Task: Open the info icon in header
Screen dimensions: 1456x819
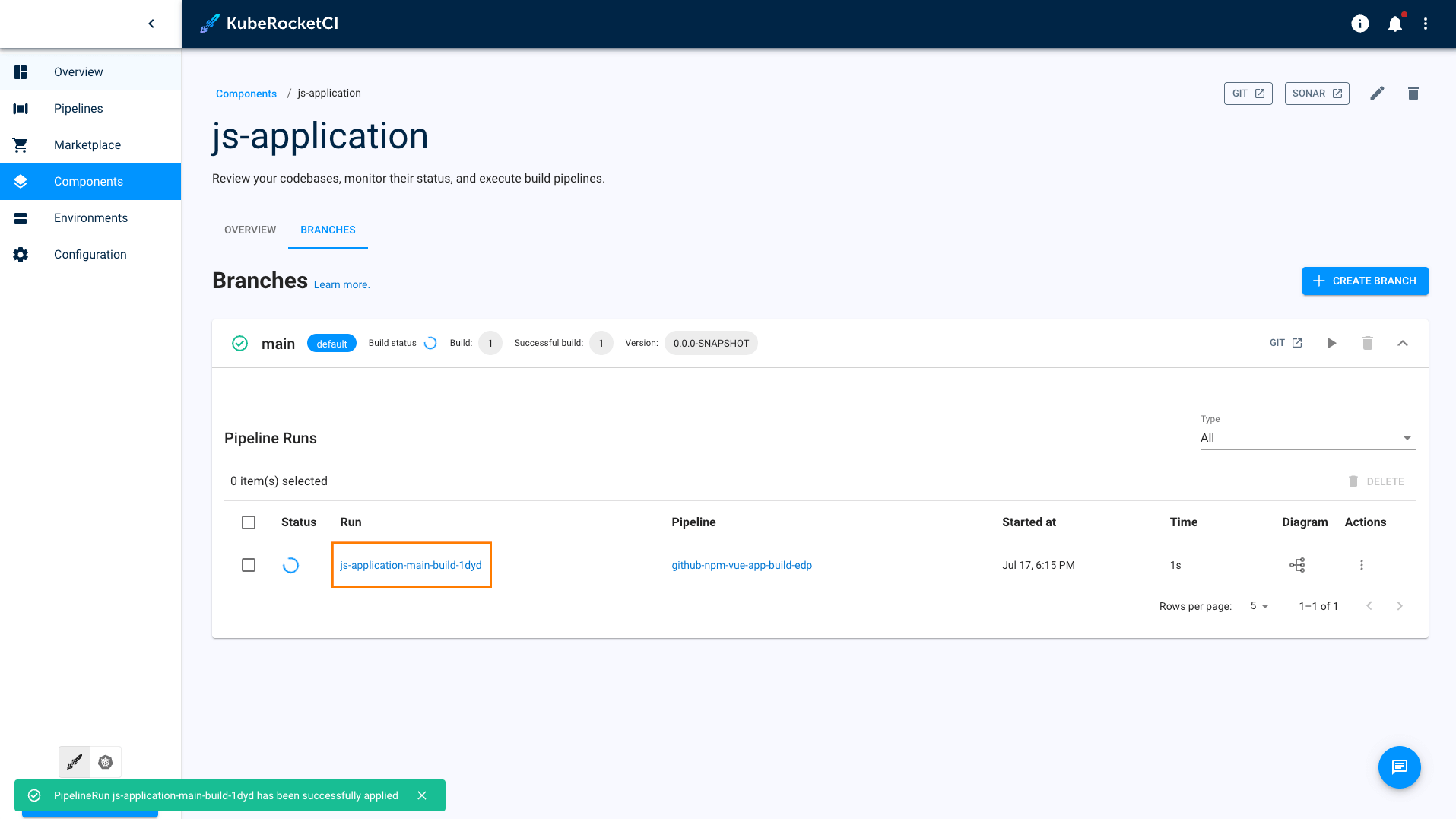Action: (1359, 24)
